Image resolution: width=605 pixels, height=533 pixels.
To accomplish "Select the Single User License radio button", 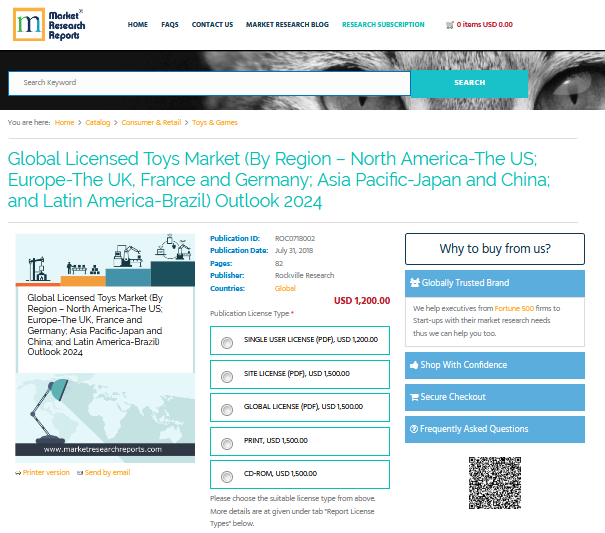I will point(227,343).
